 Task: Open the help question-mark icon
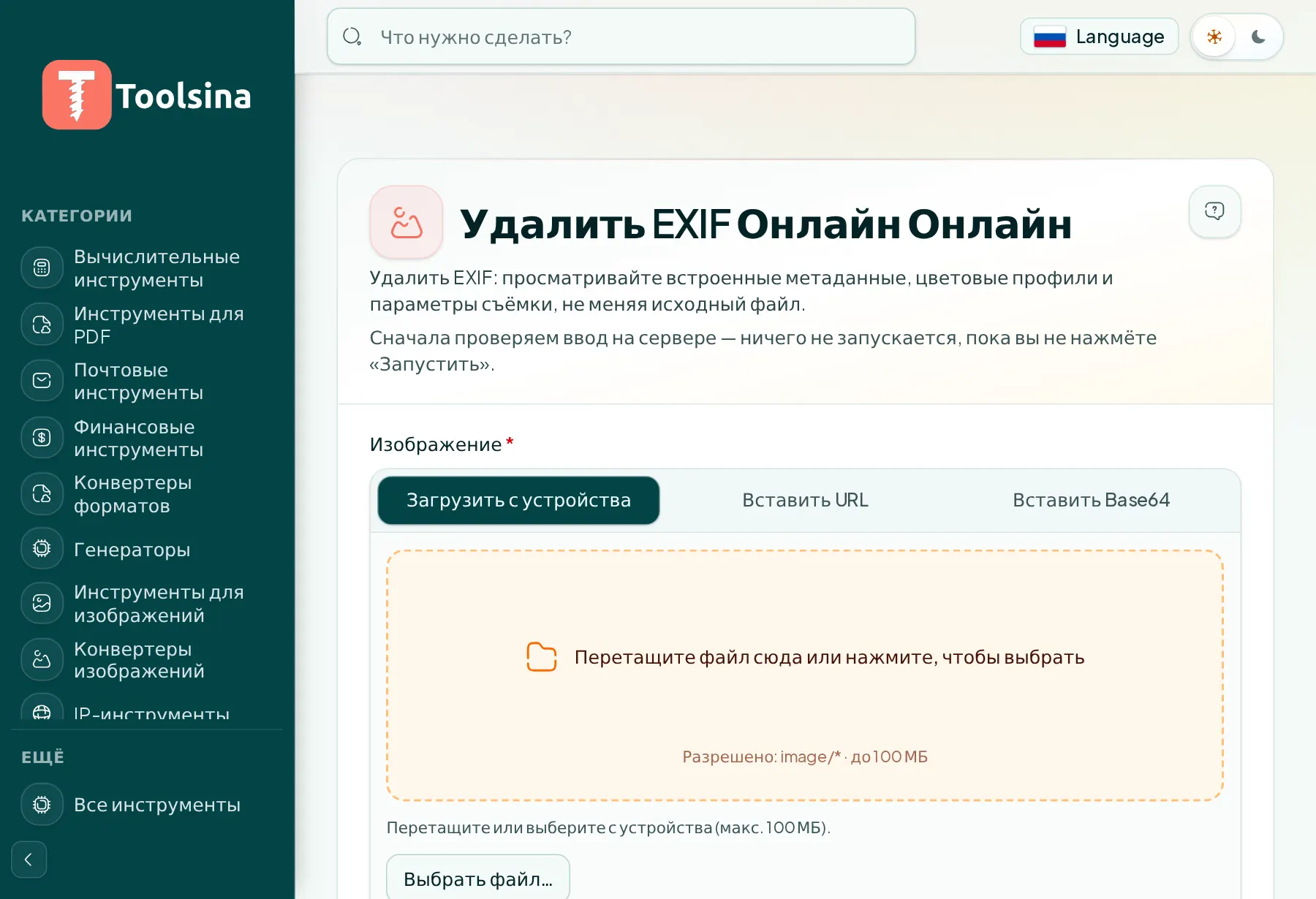click(x=1214, y=211)
